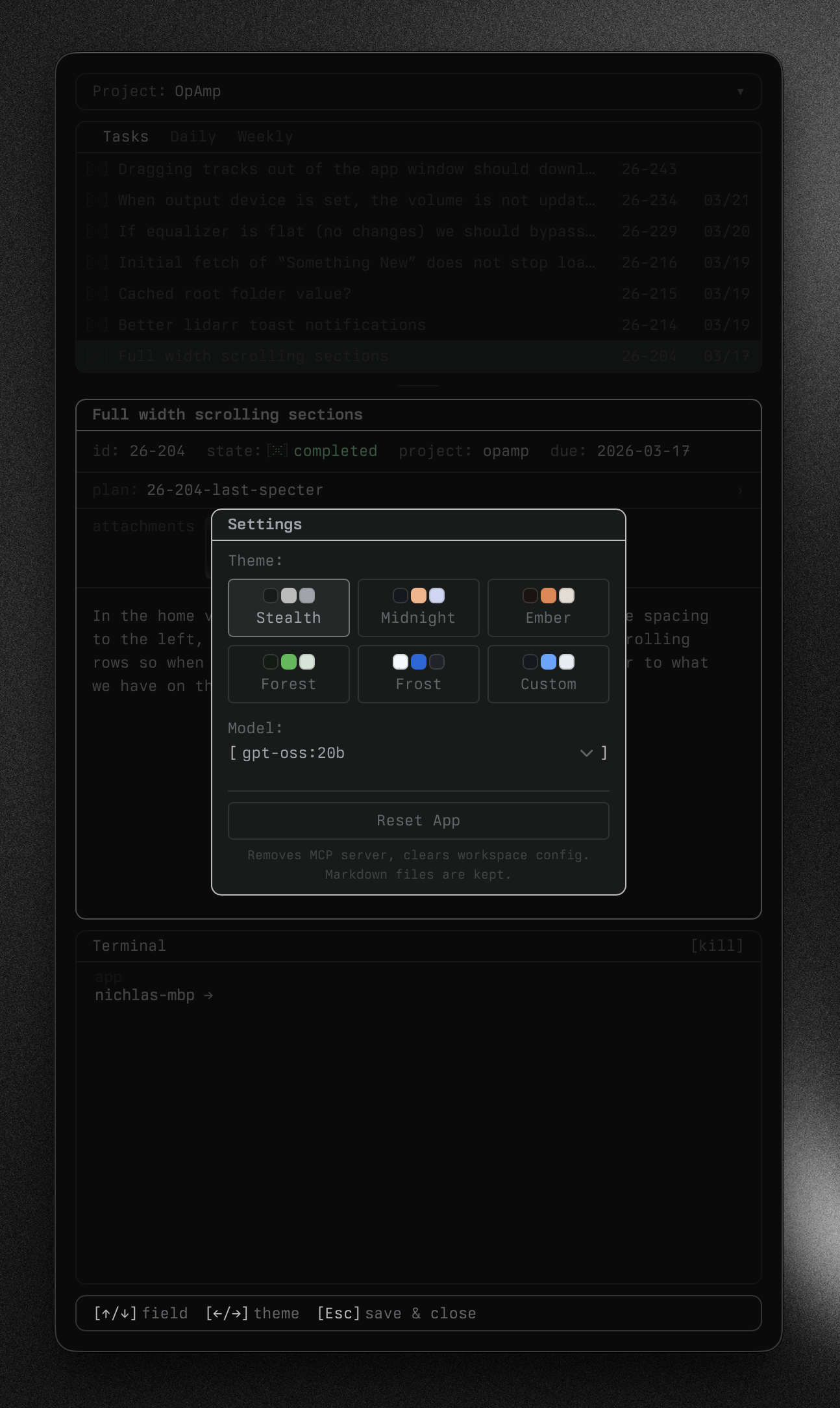Expand the plan 26-204-last-specter row arrow

740,490
